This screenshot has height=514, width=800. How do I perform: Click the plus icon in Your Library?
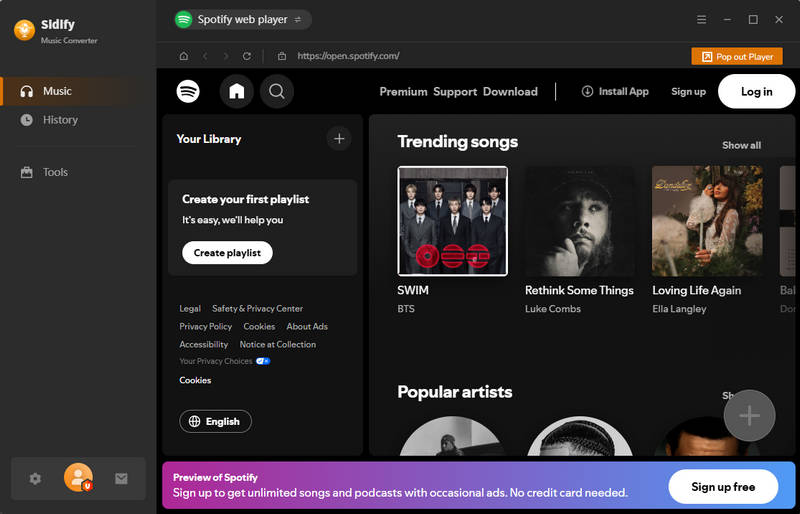(x=339, y=138)
